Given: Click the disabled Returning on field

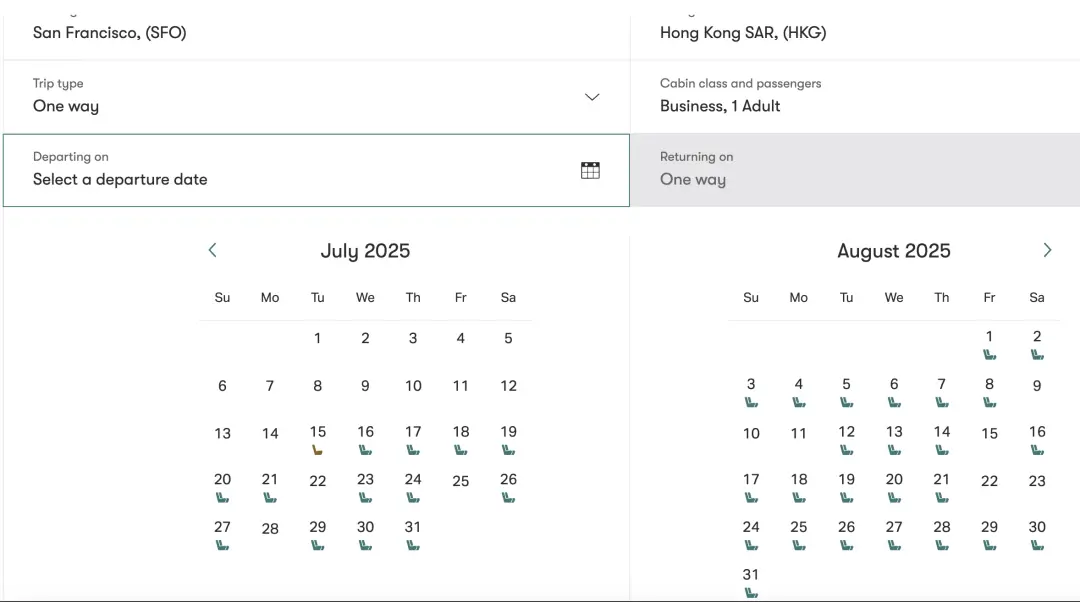Looking at the screenshot, I should click(x=854, y=171).
